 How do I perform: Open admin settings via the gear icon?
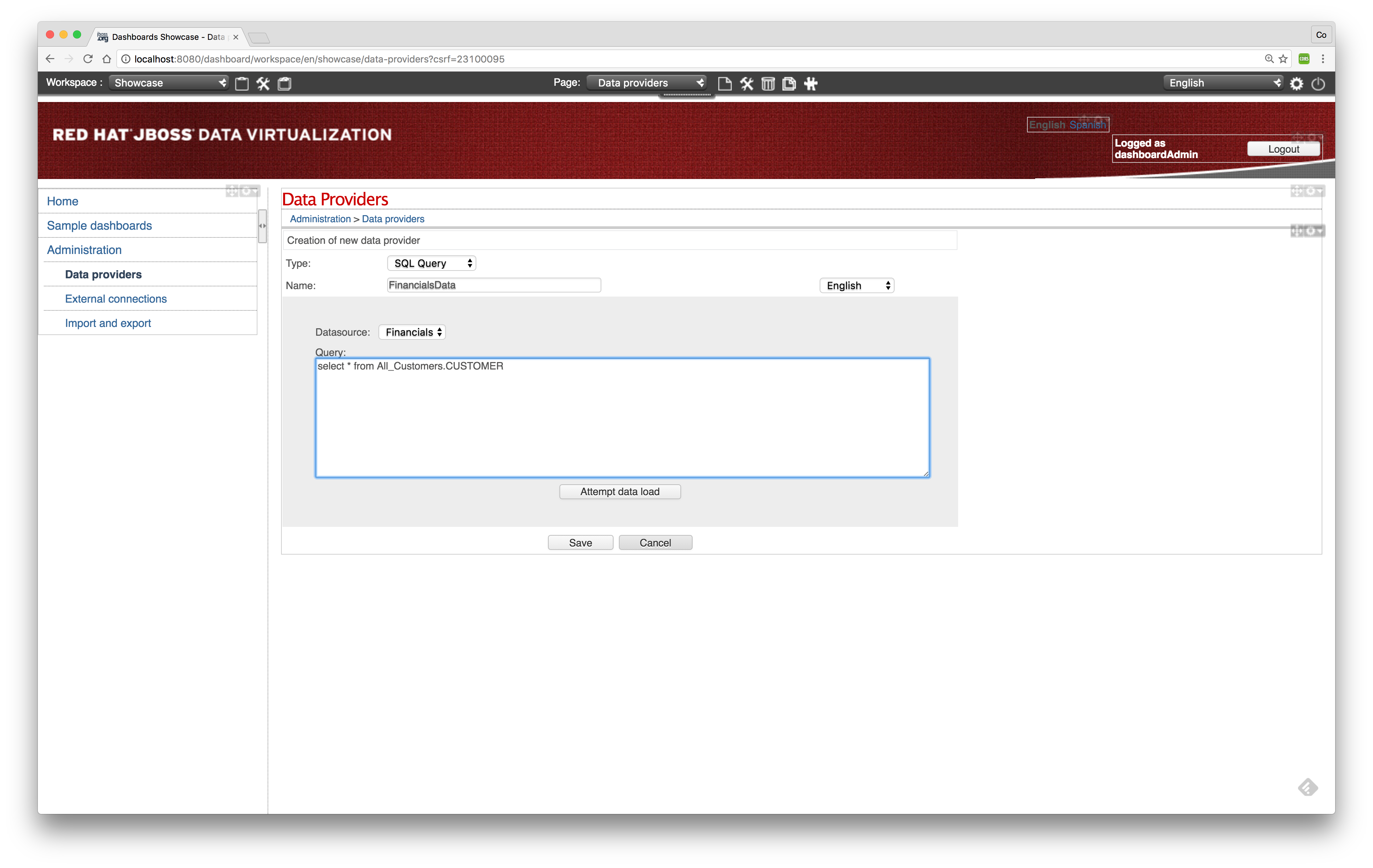[1297, 83]
